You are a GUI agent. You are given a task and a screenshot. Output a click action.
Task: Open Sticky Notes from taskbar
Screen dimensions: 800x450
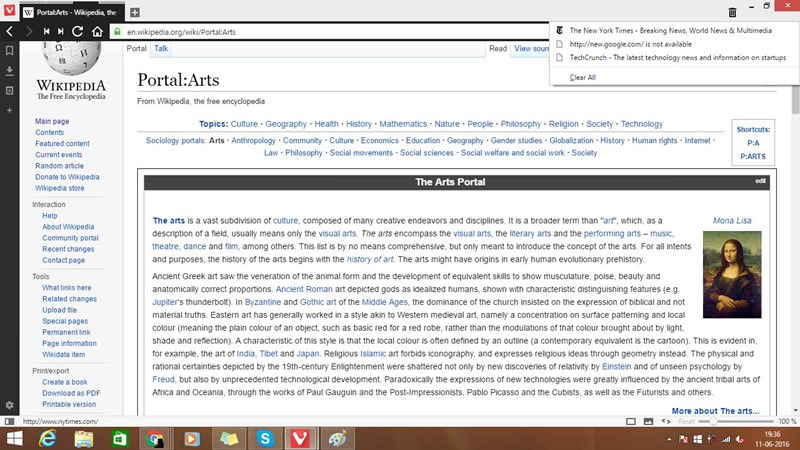coord(229,439)
